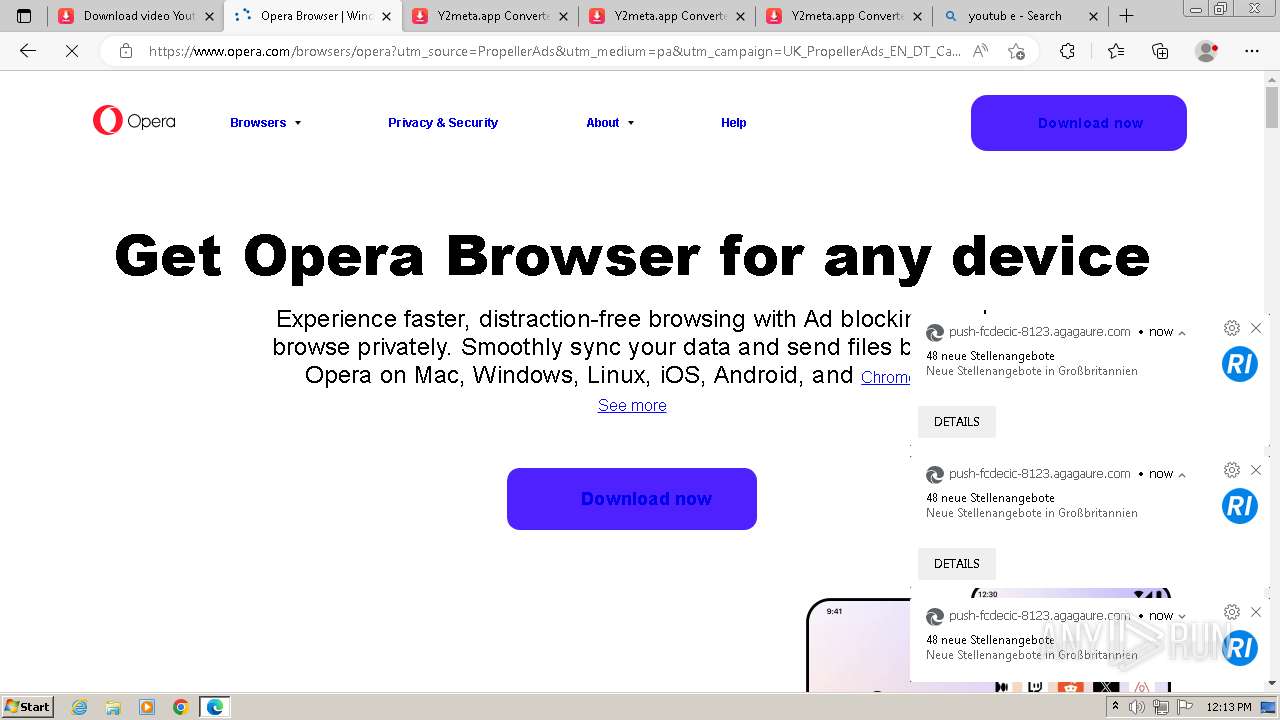1280x720 pixels.
Task: Click the Get Opera Browser for any device heading
Action: click(x=632, y=256)
